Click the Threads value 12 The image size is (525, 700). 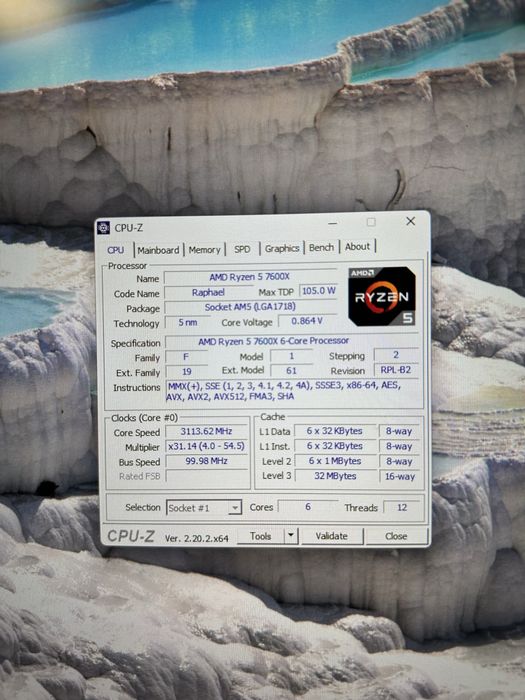[x=402, y=508]
